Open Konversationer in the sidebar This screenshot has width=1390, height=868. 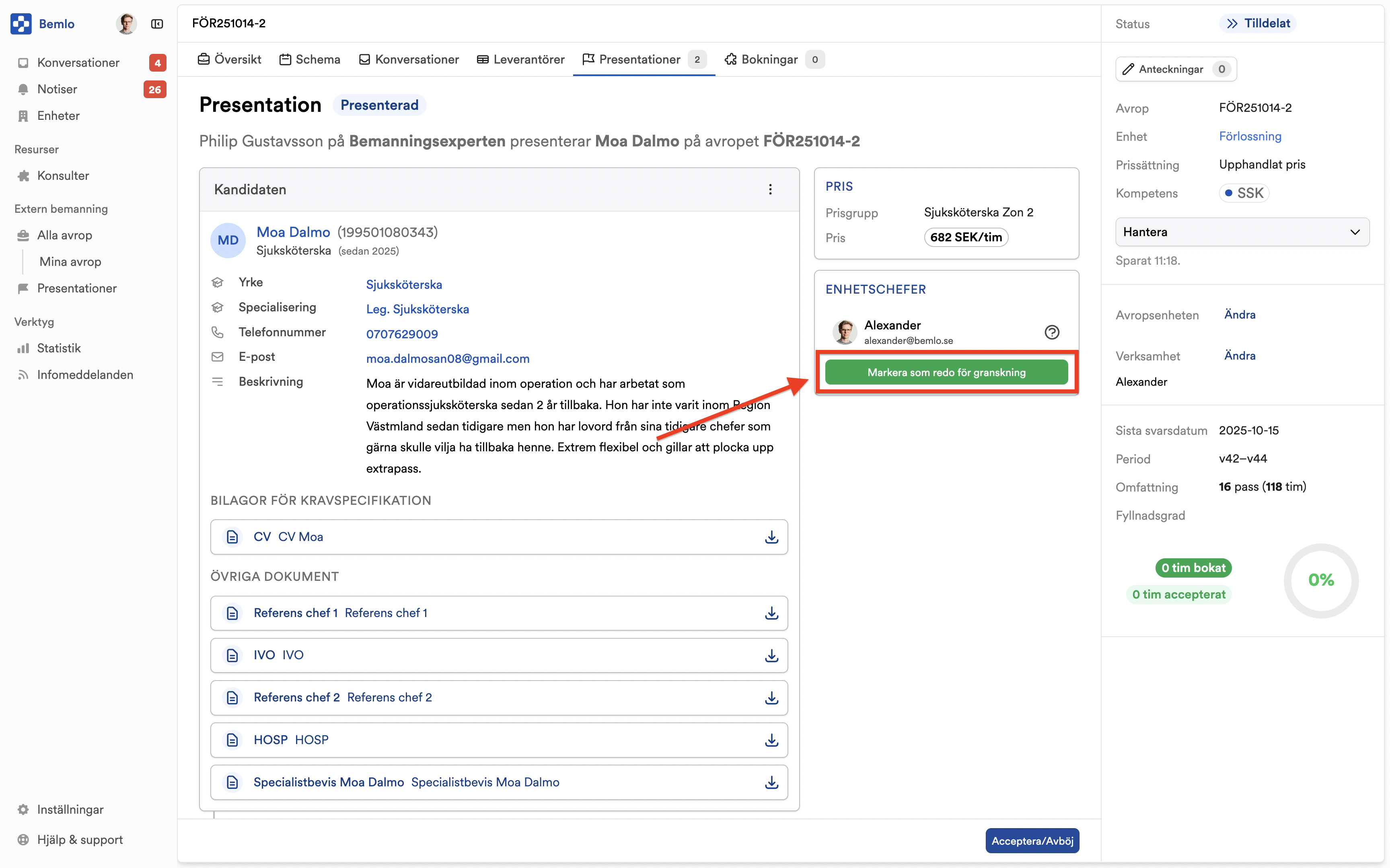point(78,63)
